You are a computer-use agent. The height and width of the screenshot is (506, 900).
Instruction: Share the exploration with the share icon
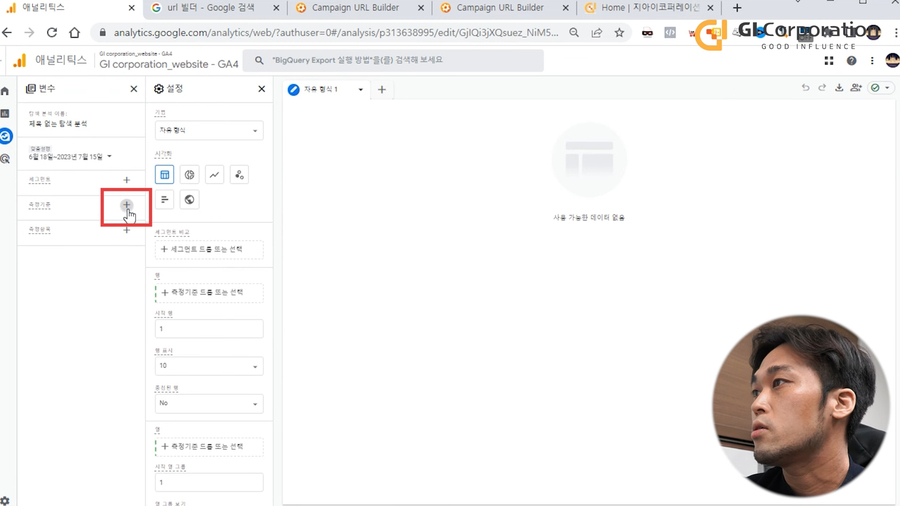856,88
